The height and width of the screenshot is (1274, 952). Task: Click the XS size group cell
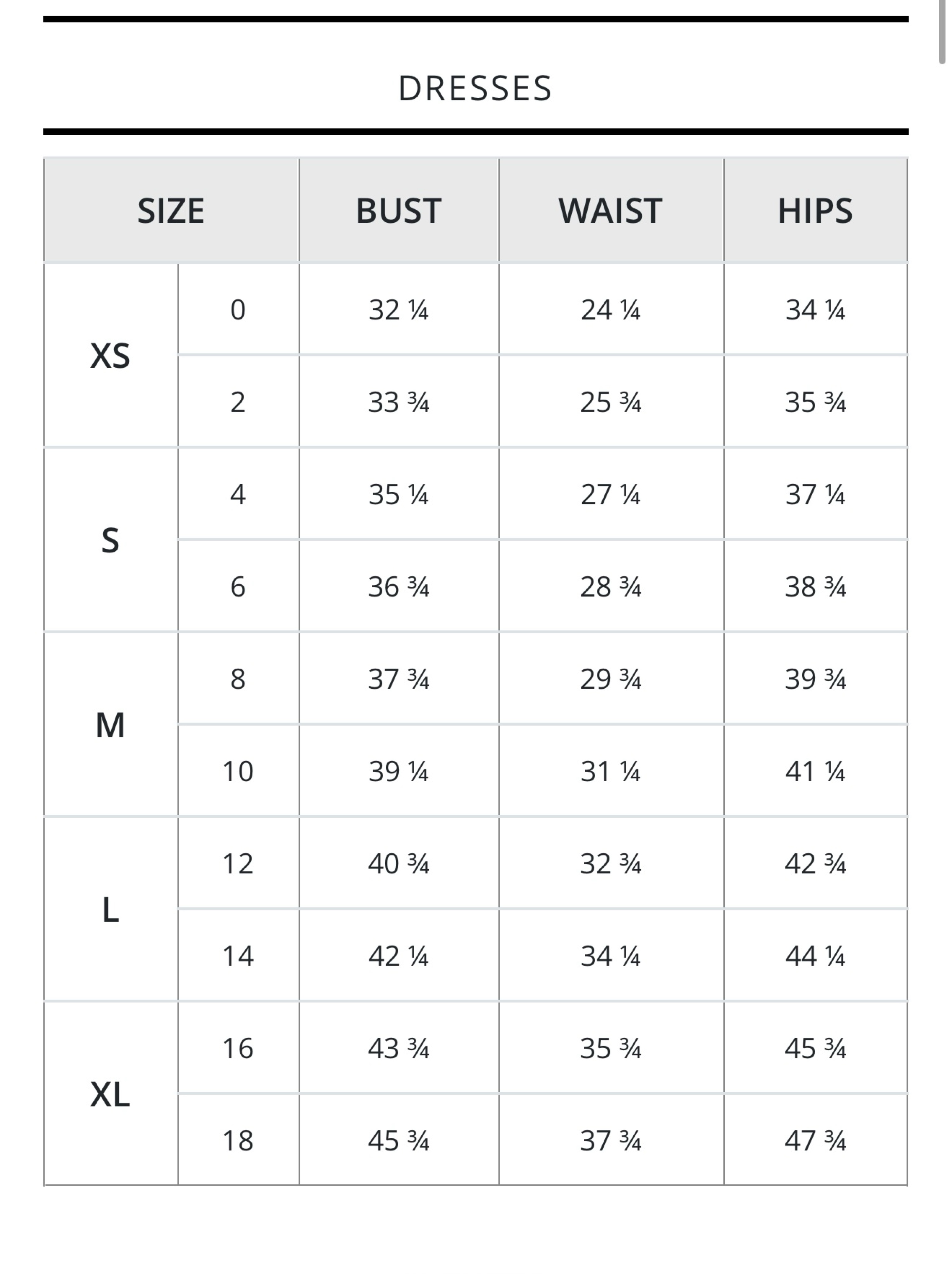pyautogui.click(x=111, y=356)
